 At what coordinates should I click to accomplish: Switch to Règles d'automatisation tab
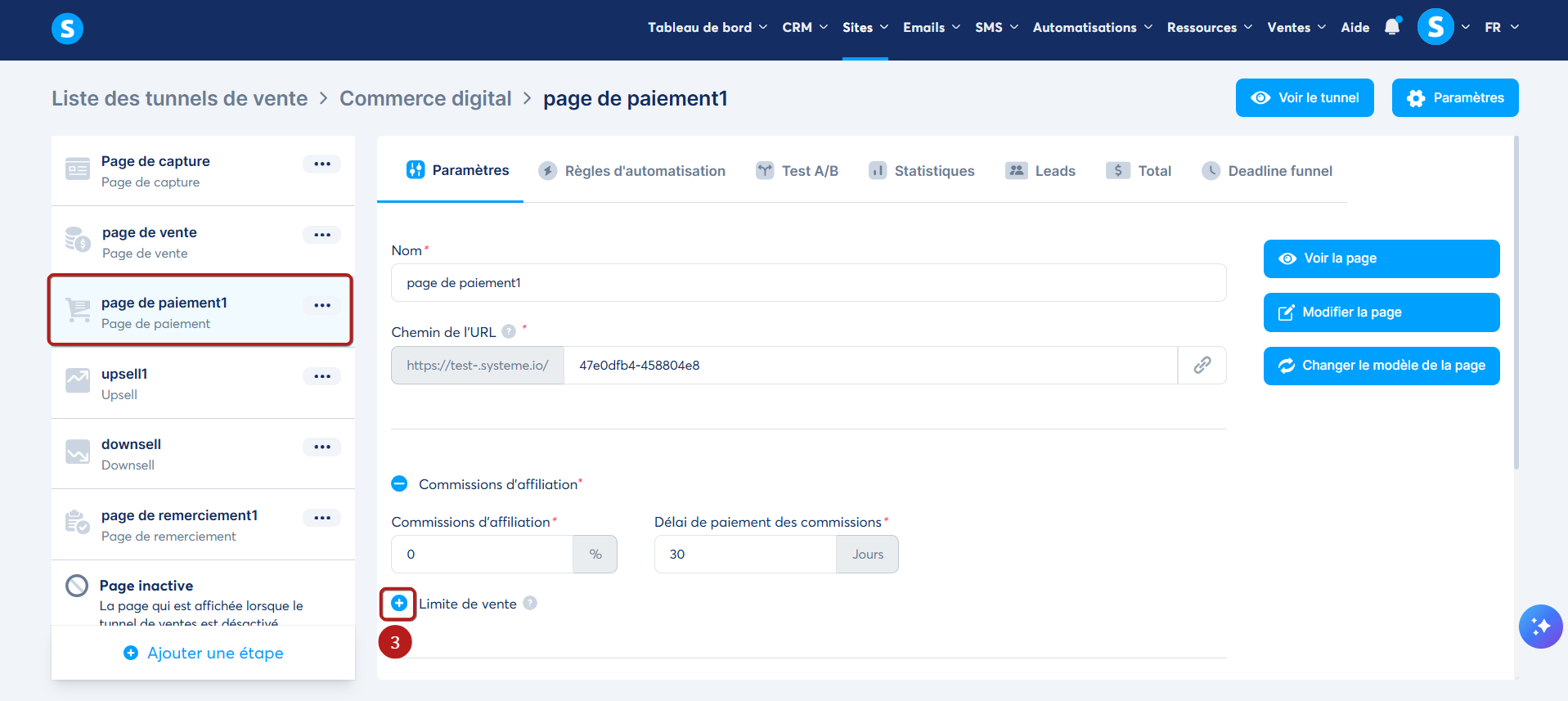631,170
